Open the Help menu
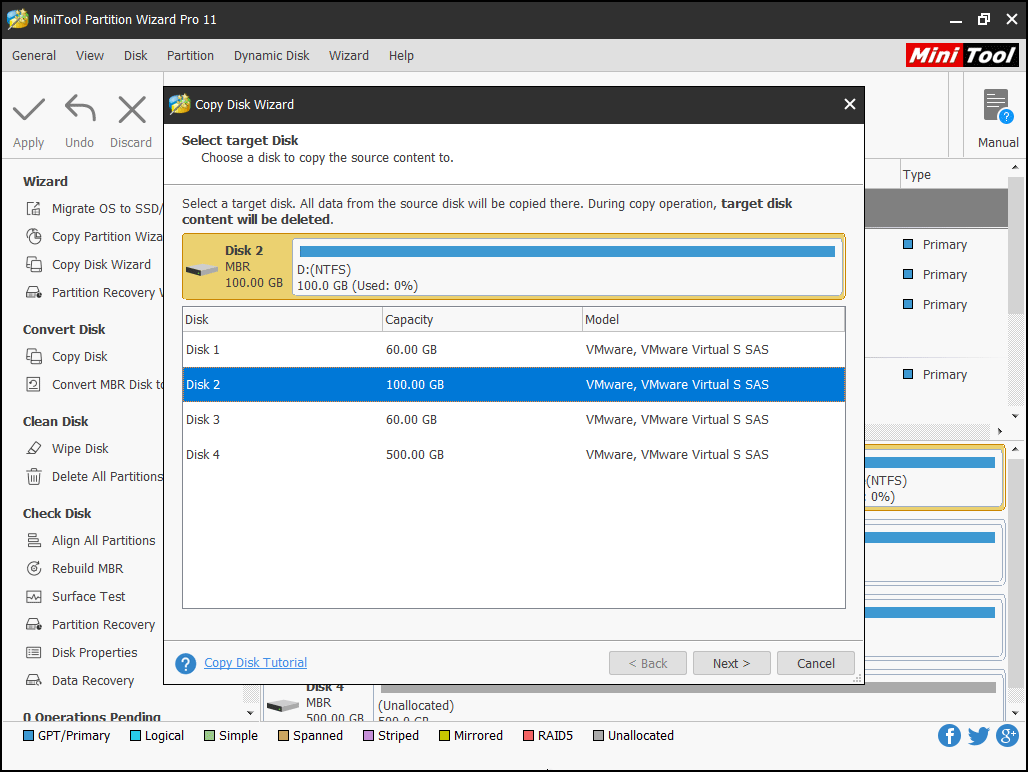Viewport: 1028px width, 772px height. pyautogui.click(x=401, y=56)
